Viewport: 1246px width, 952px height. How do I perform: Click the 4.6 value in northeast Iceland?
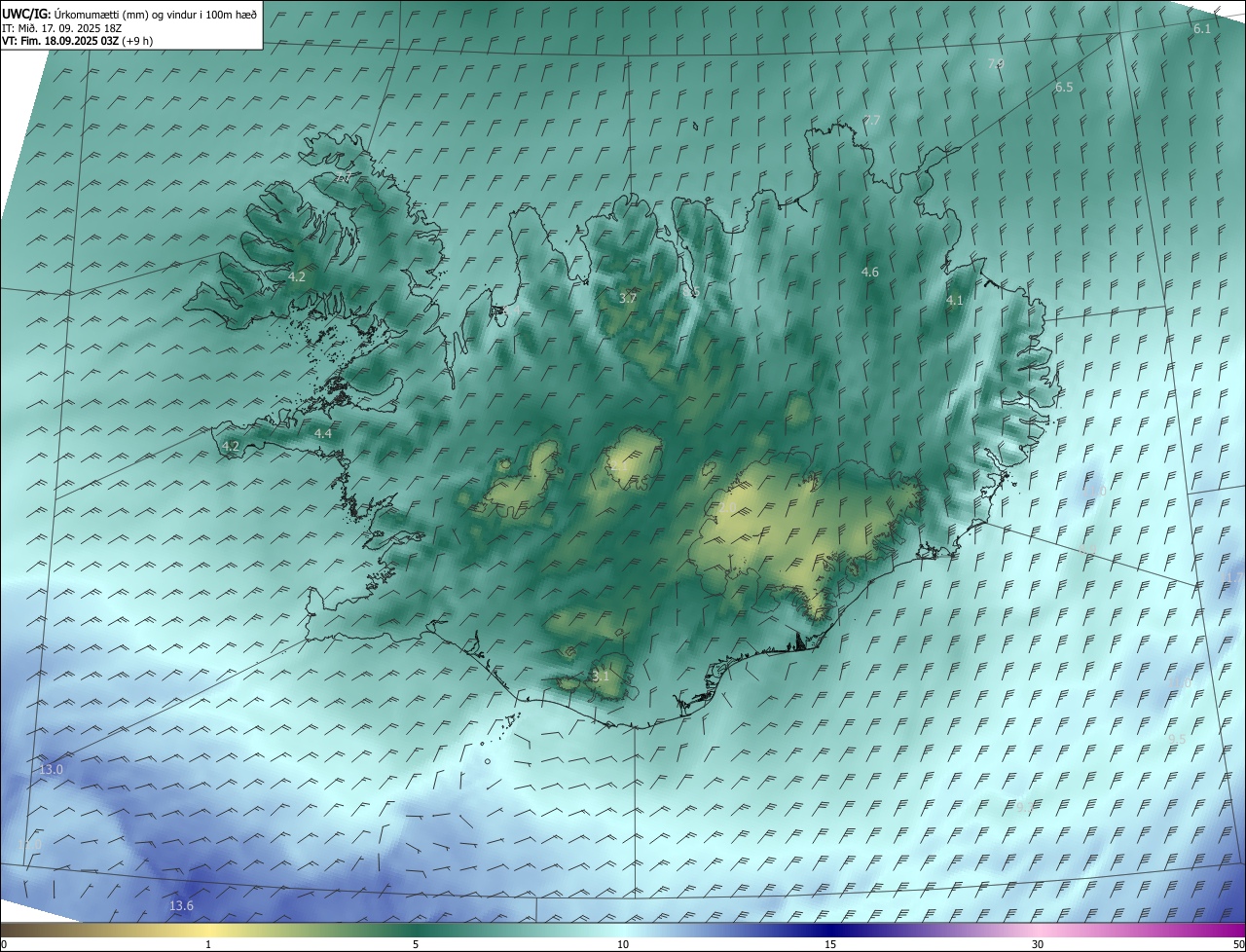coord(870,273)
